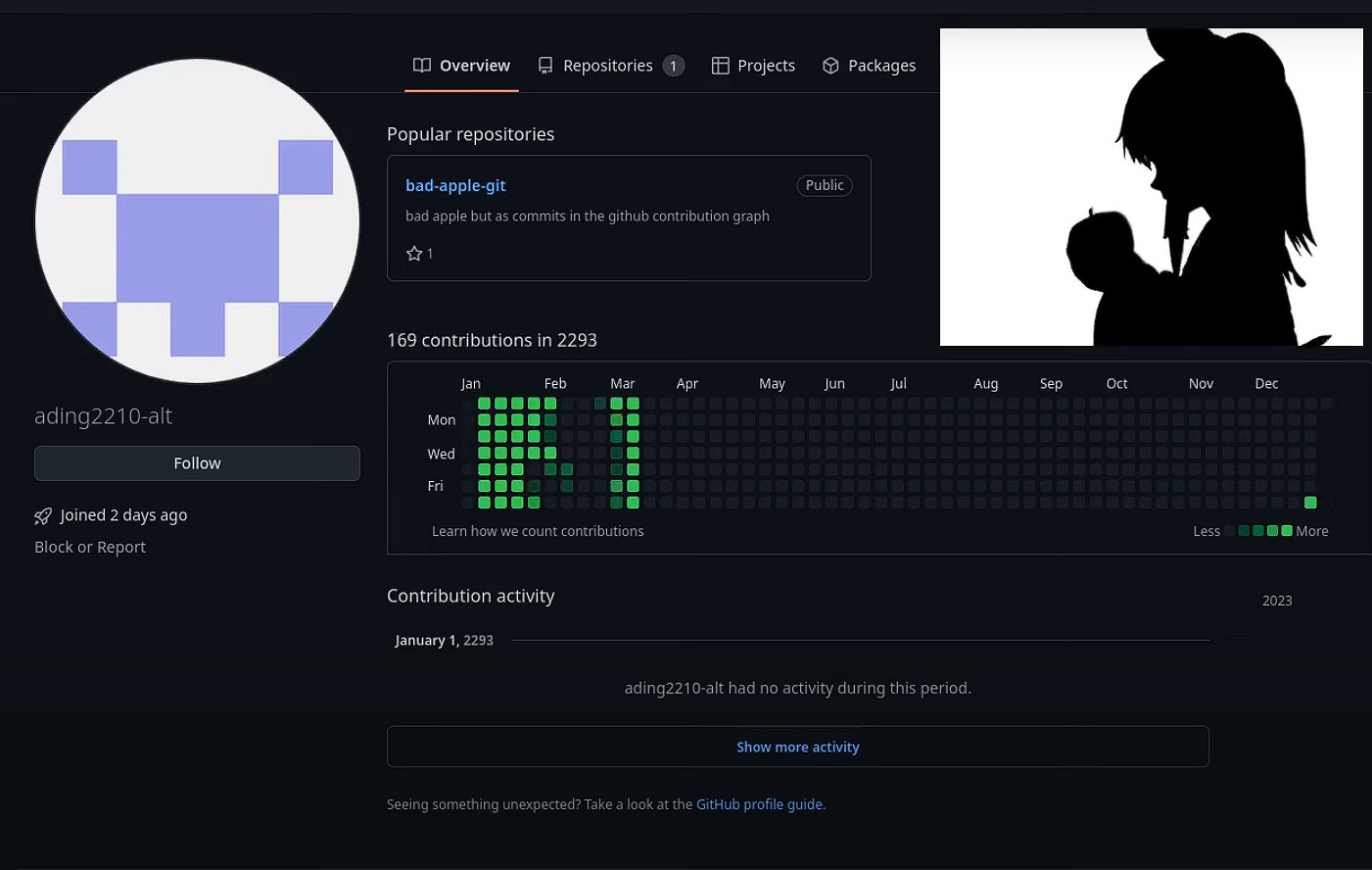Select the 2023 year filter

pyautogui.click(x=1276, y=601)
